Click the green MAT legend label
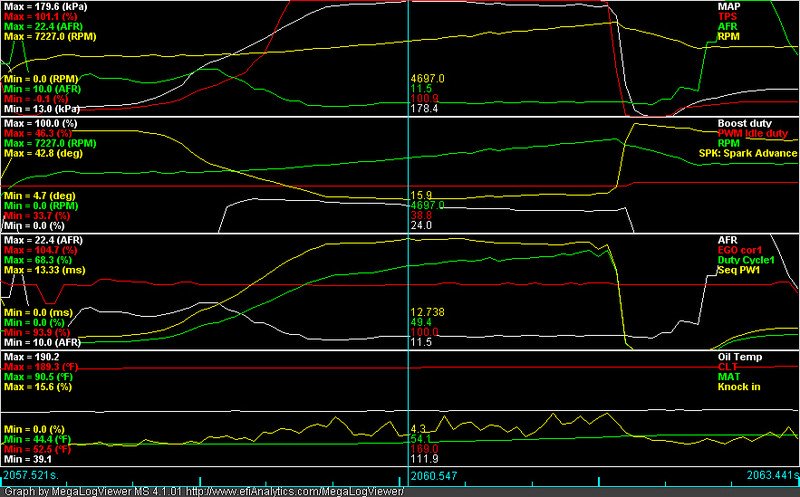This screenshot has height=497, width=800. pos(729,377)
